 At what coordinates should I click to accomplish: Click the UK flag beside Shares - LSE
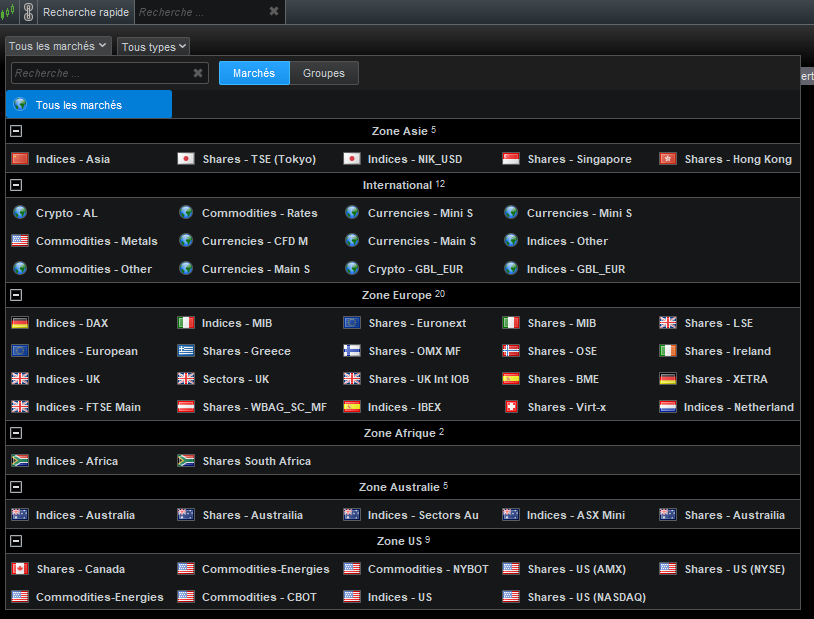click(x=668, y=322)
